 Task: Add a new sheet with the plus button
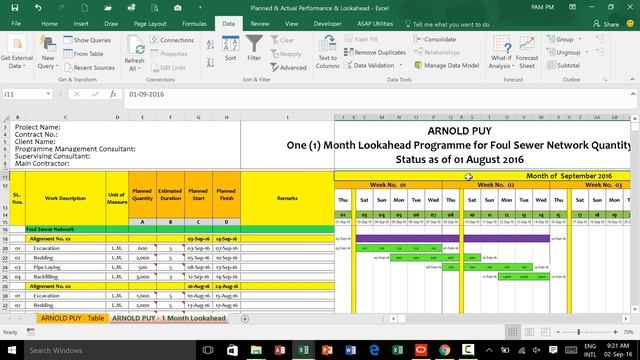coord(245,319)
